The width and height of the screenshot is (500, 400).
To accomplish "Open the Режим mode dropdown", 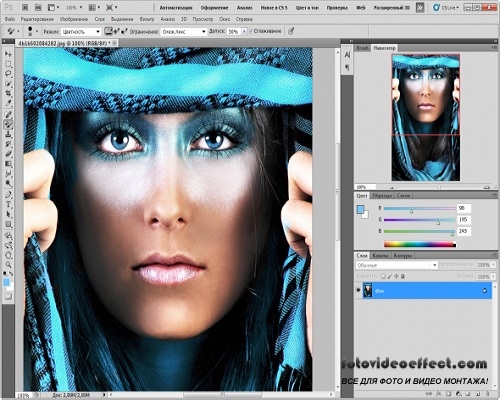I will coord(81,32).
